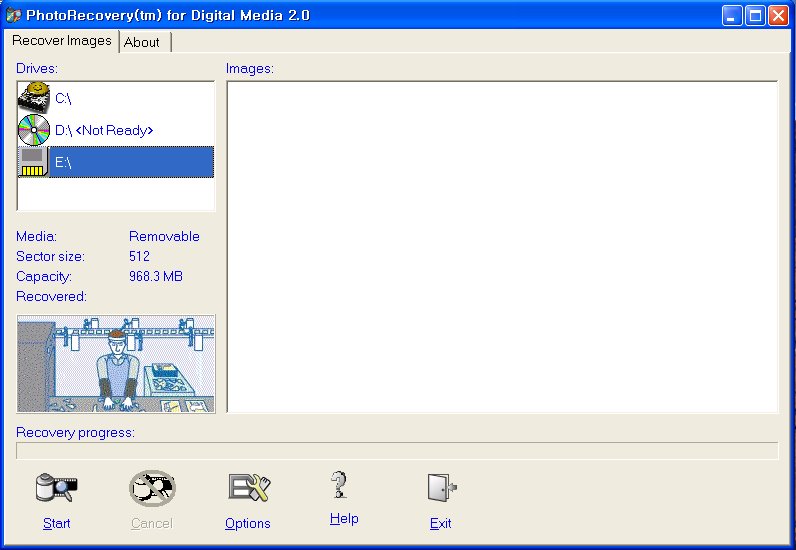Viewport: 796px width, 550px height.
Task: Open the Recover Images tab
Action: [61, 41]
